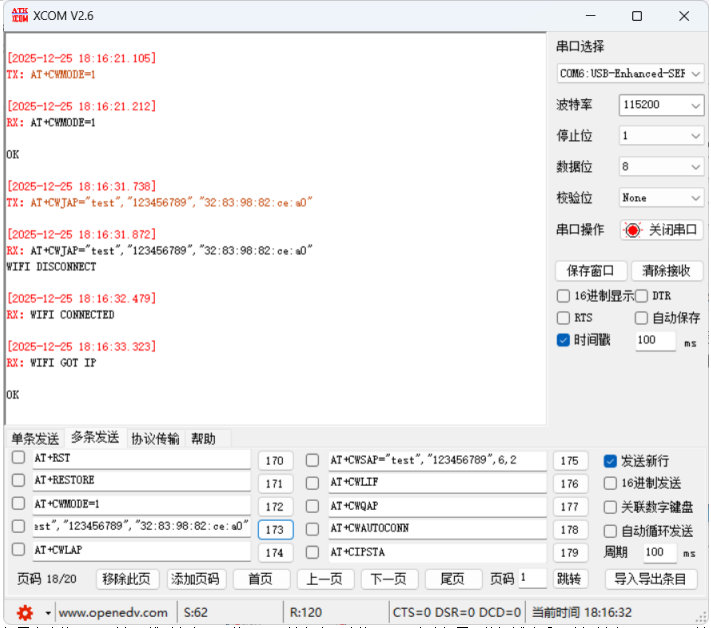Switch to 多条发送 tab
The width and height of the screenshot is (711, 628).
95,437
